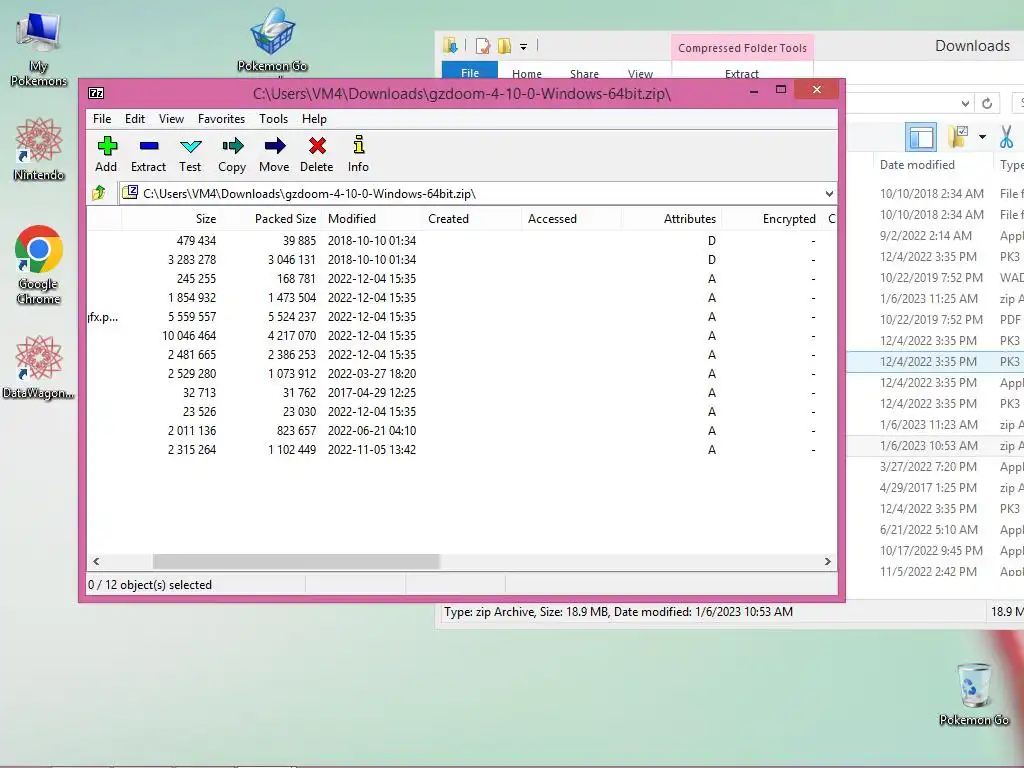Sort by the Encrypted column header
Screen dimensions: 1024x768
tap(771, 219)
